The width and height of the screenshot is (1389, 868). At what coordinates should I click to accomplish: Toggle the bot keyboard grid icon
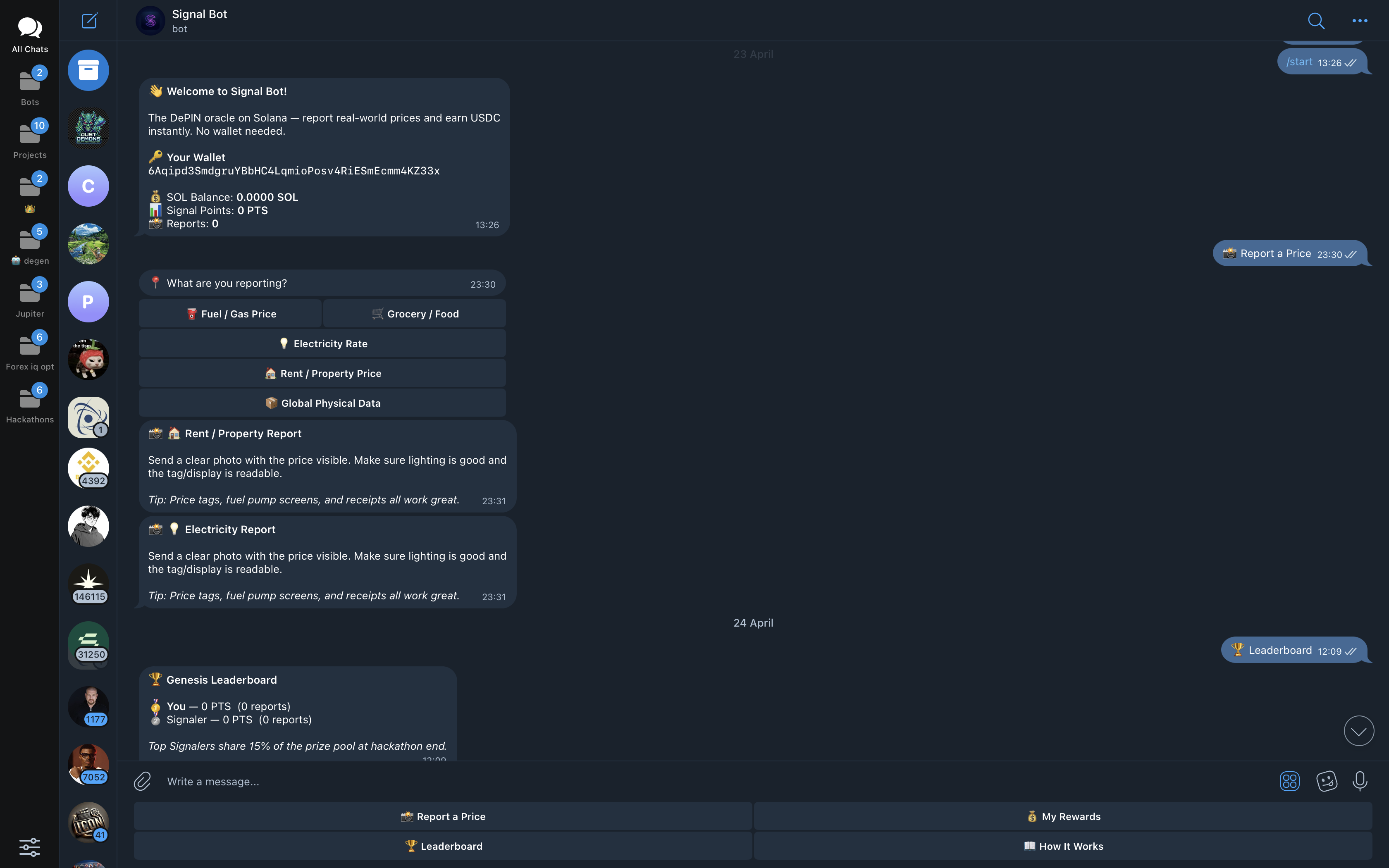pos(1289,781)
